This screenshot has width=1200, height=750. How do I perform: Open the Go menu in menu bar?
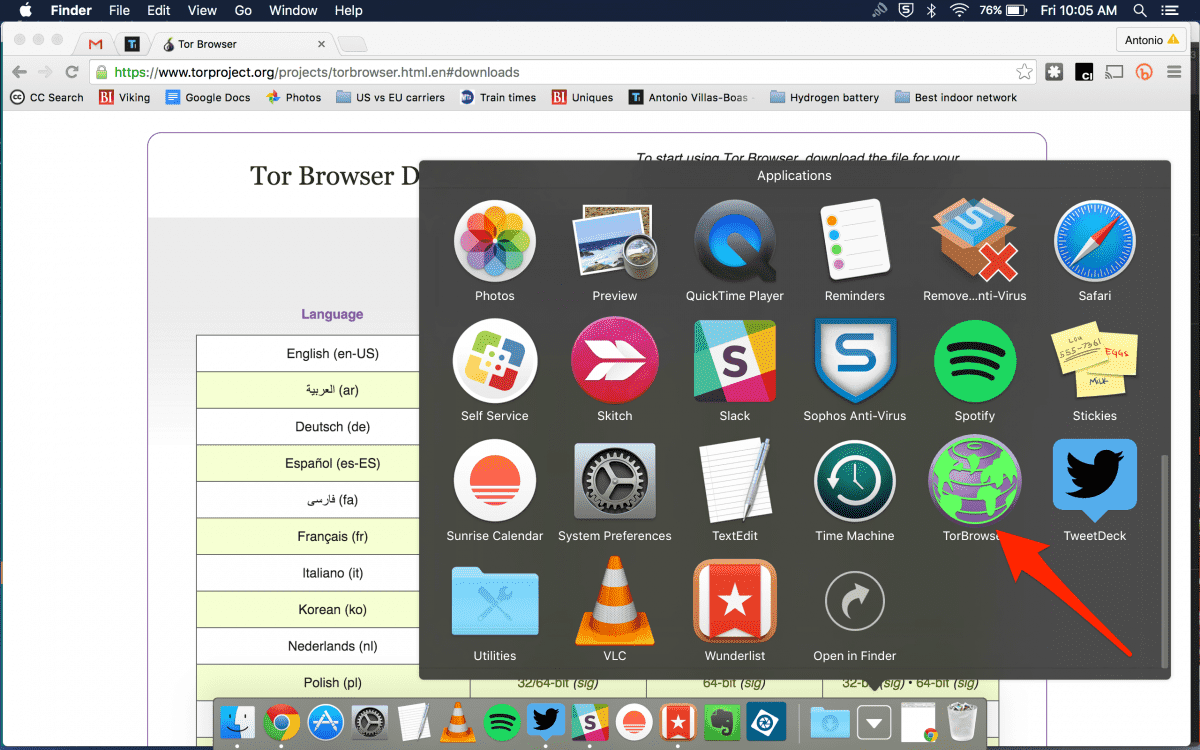coord(243,11)
